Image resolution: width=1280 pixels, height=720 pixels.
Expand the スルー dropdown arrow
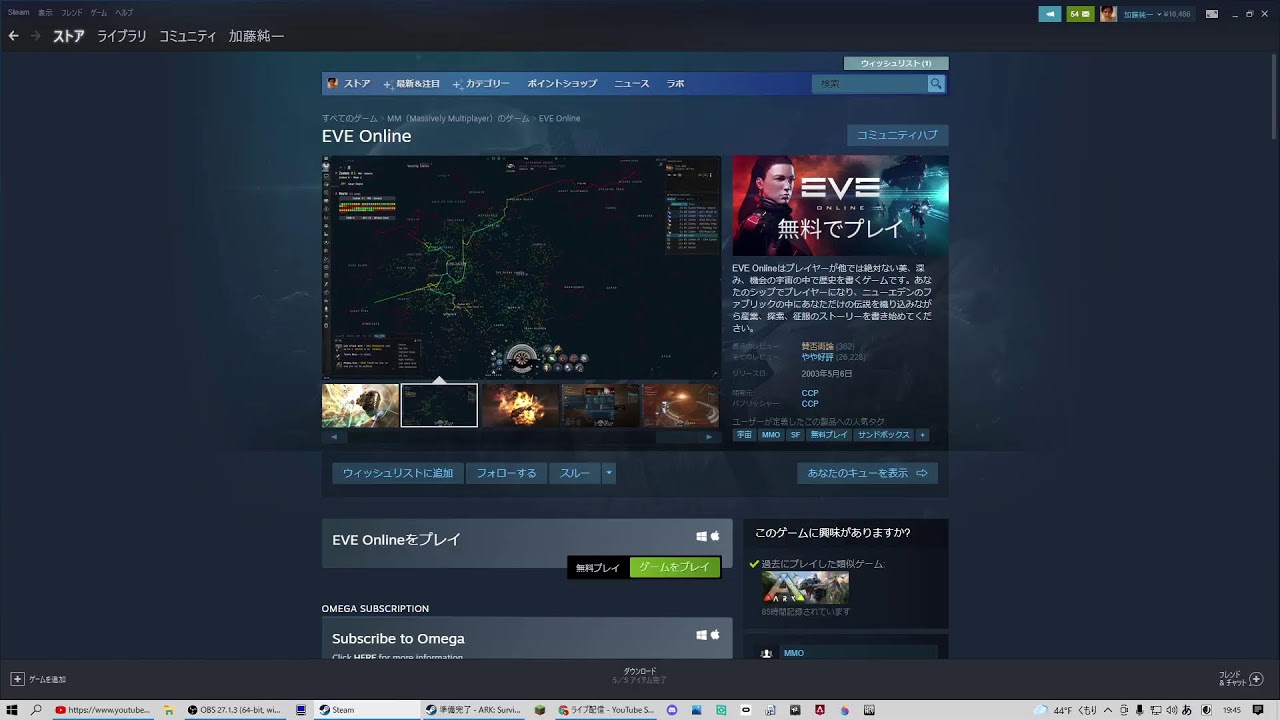click(608, 473)
